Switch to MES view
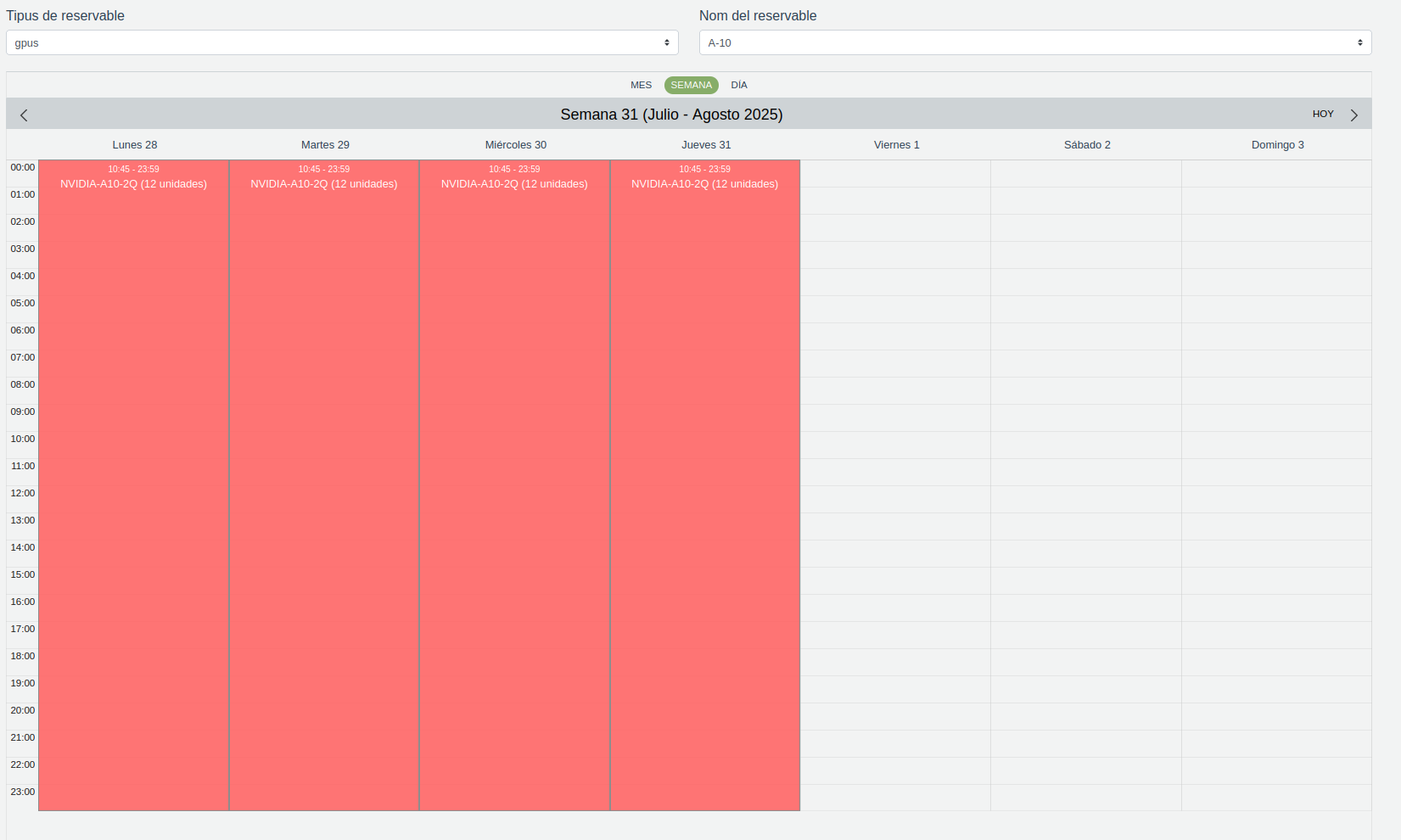 point(641,85)
